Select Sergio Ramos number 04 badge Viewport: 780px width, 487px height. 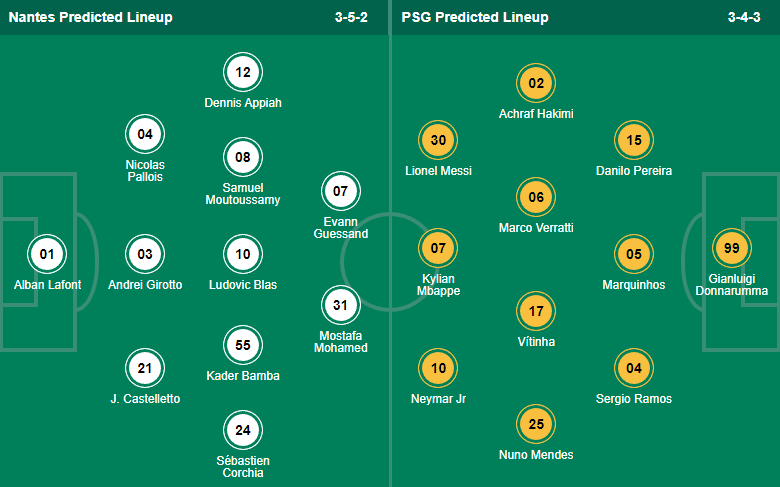coord(633,368)
